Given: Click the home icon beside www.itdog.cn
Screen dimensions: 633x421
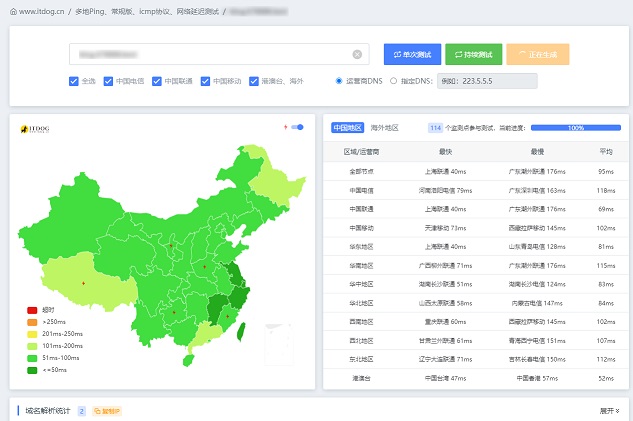Looking at the screenshot, I should (13, 12).
